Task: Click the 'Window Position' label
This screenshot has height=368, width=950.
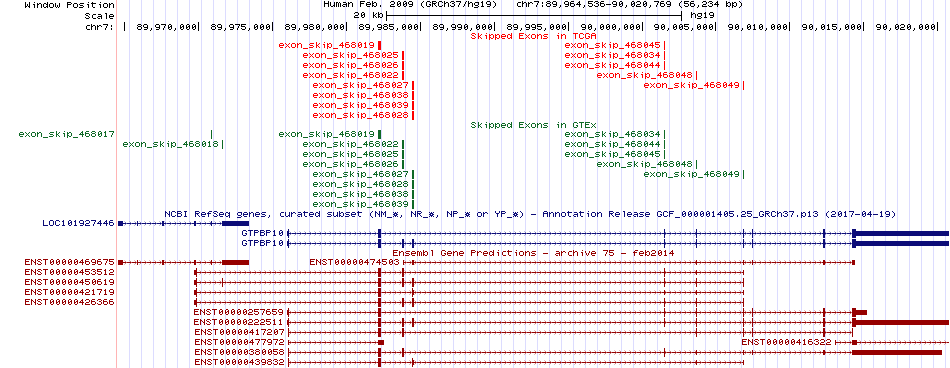Action: click(70, 4)
